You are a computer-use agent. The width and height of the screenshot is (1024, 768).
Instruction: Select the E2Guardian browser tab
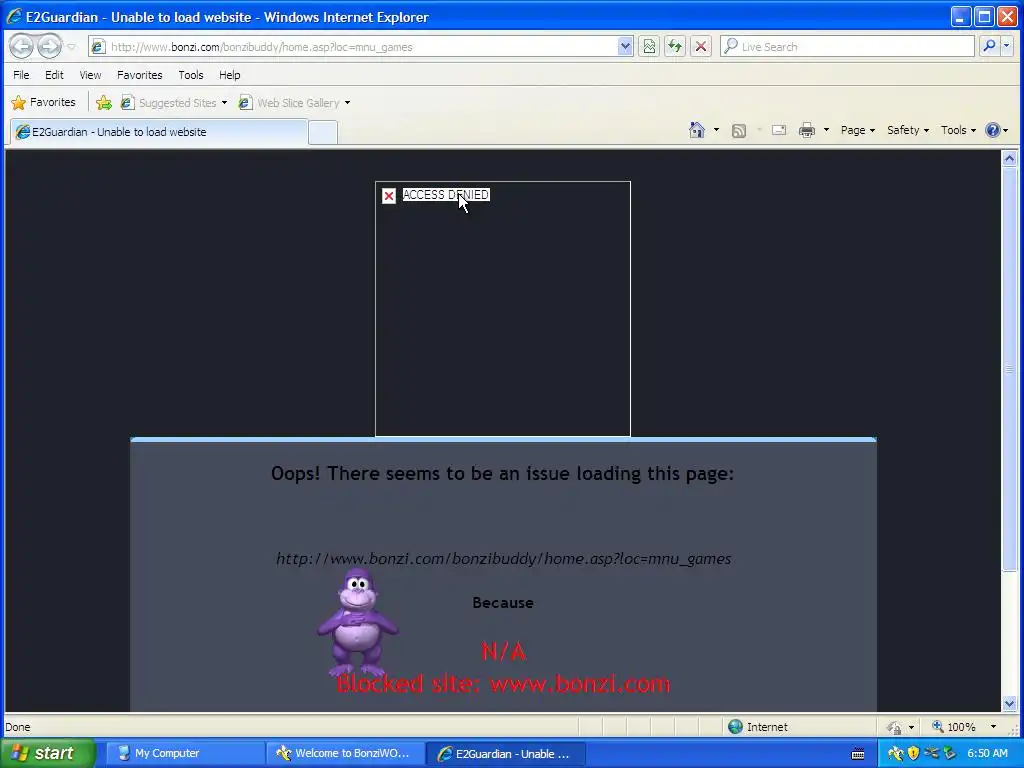[x=159, y=132]
